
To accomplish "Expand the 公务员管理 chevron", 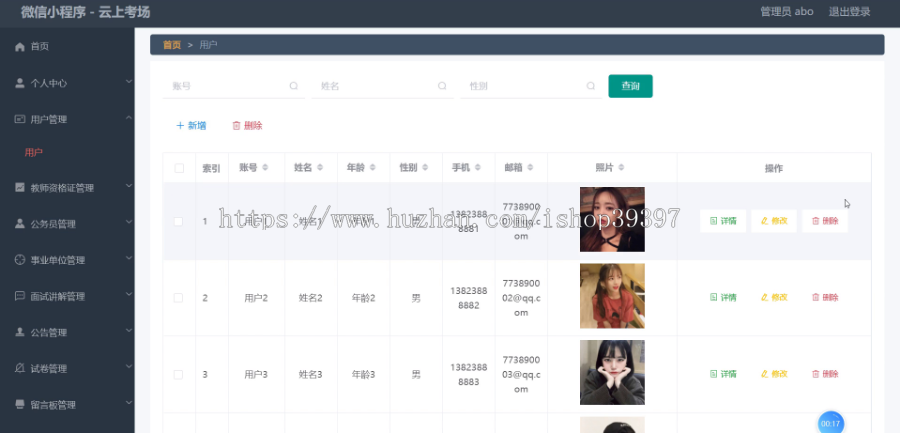I will (129, 222).
